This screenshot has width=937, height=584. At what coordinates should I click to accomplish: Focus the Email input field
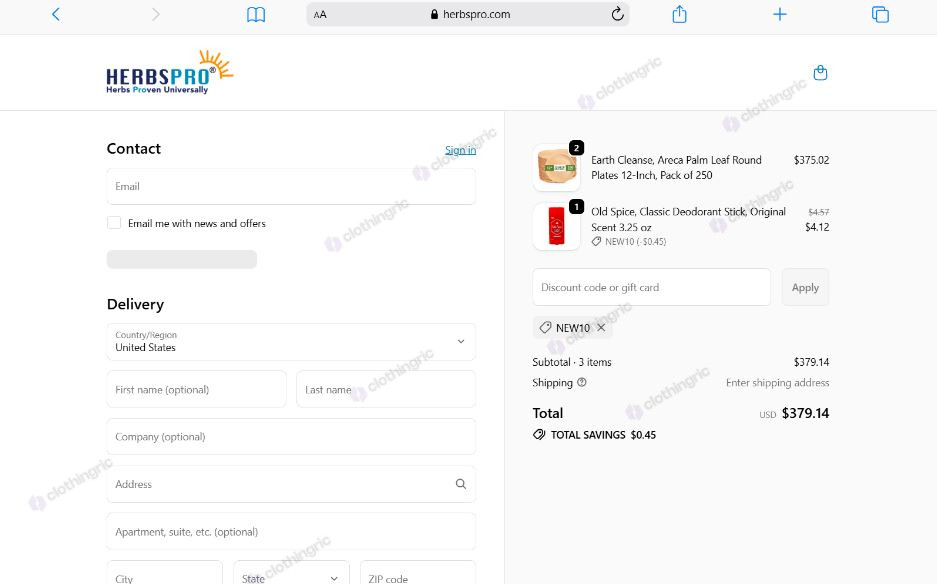(x=291, y=186)
